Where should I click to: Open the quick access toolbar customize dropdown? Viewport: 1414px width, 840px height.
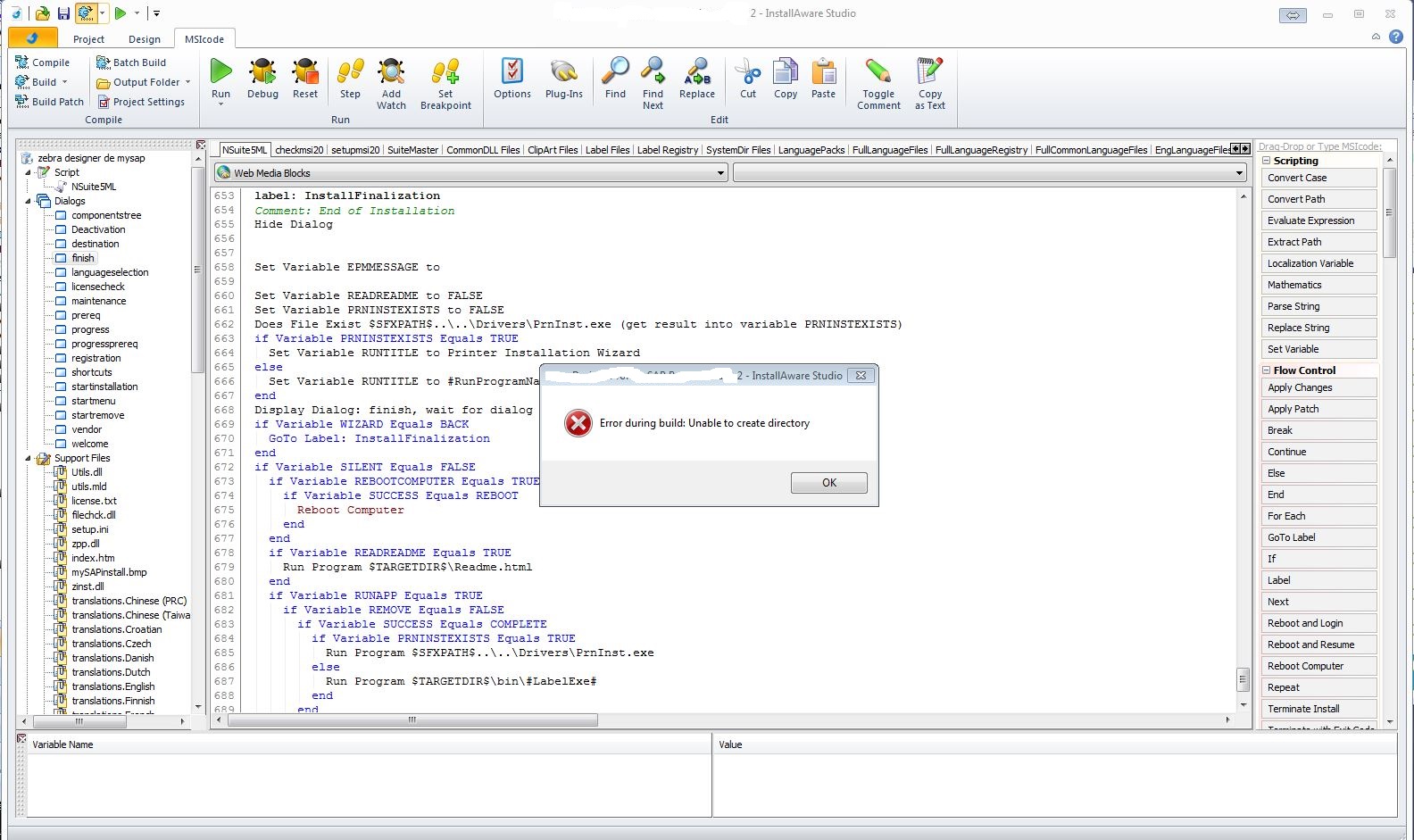tap(156, 13)
